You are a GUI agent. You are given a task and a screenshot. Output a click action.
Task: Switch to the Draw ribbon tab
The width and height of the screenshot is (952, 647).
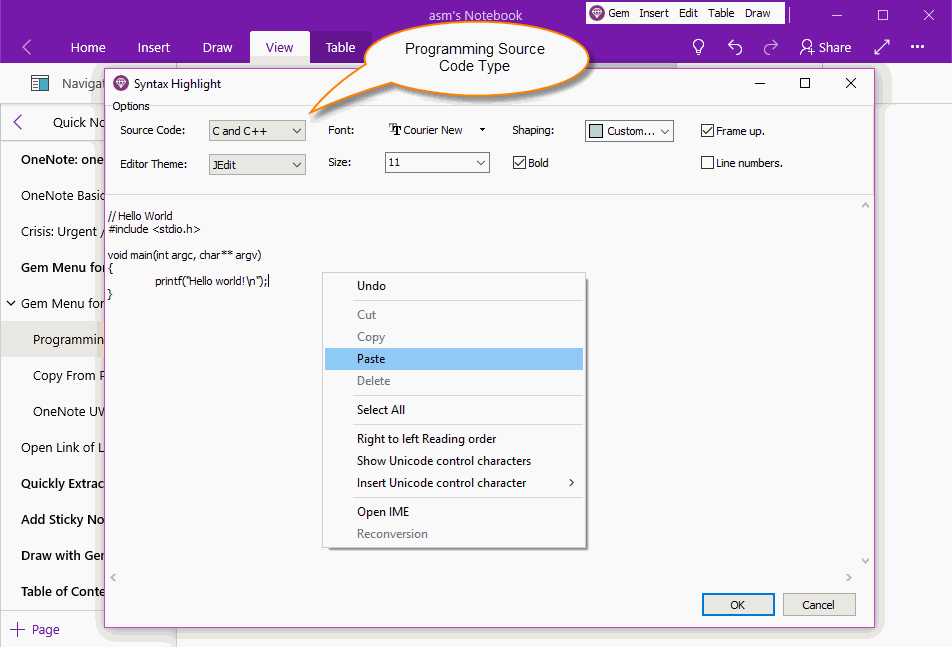click(217, 47)
